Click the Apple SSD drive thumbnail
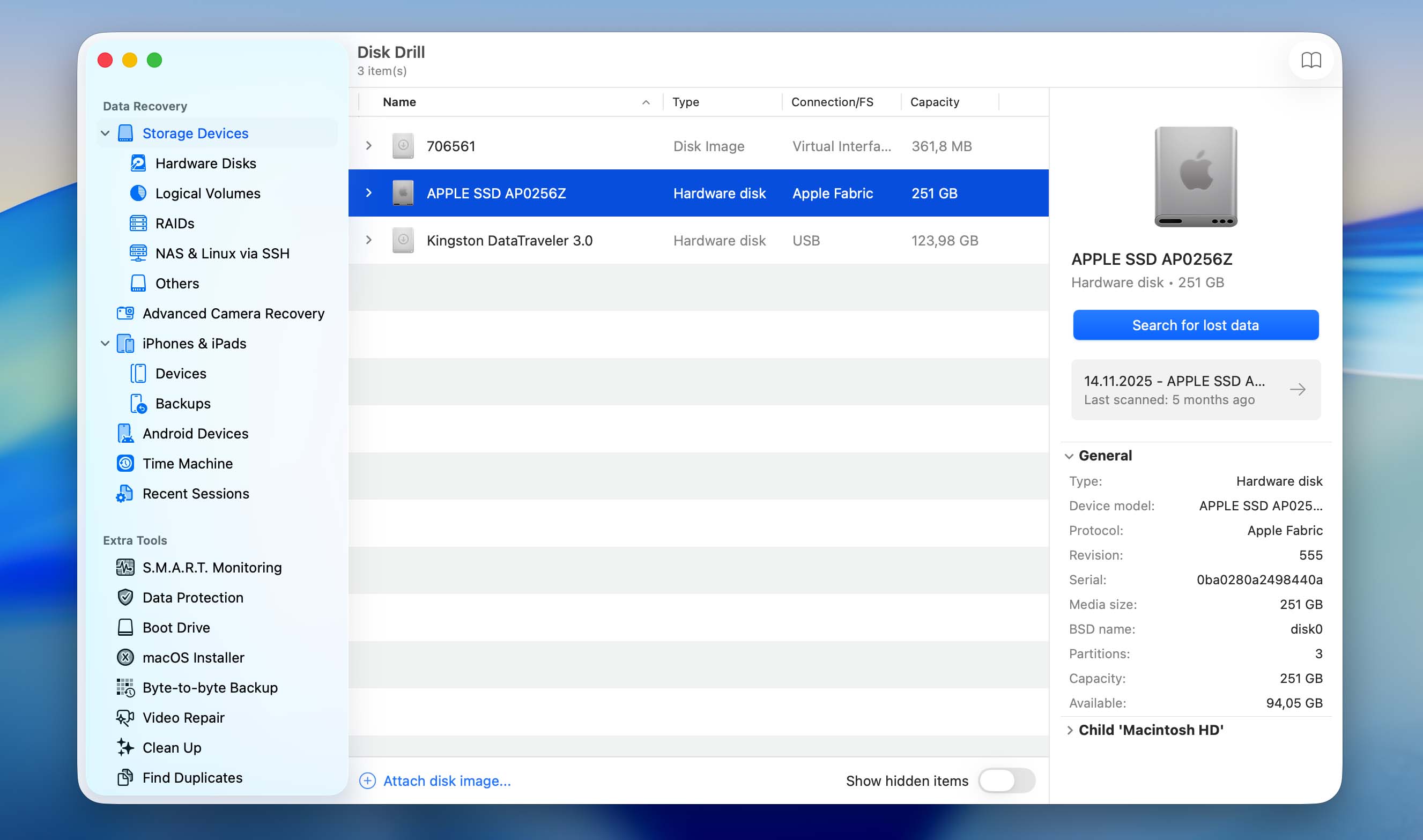The width and height of the screenshot is (1423, 840). 1196,176
